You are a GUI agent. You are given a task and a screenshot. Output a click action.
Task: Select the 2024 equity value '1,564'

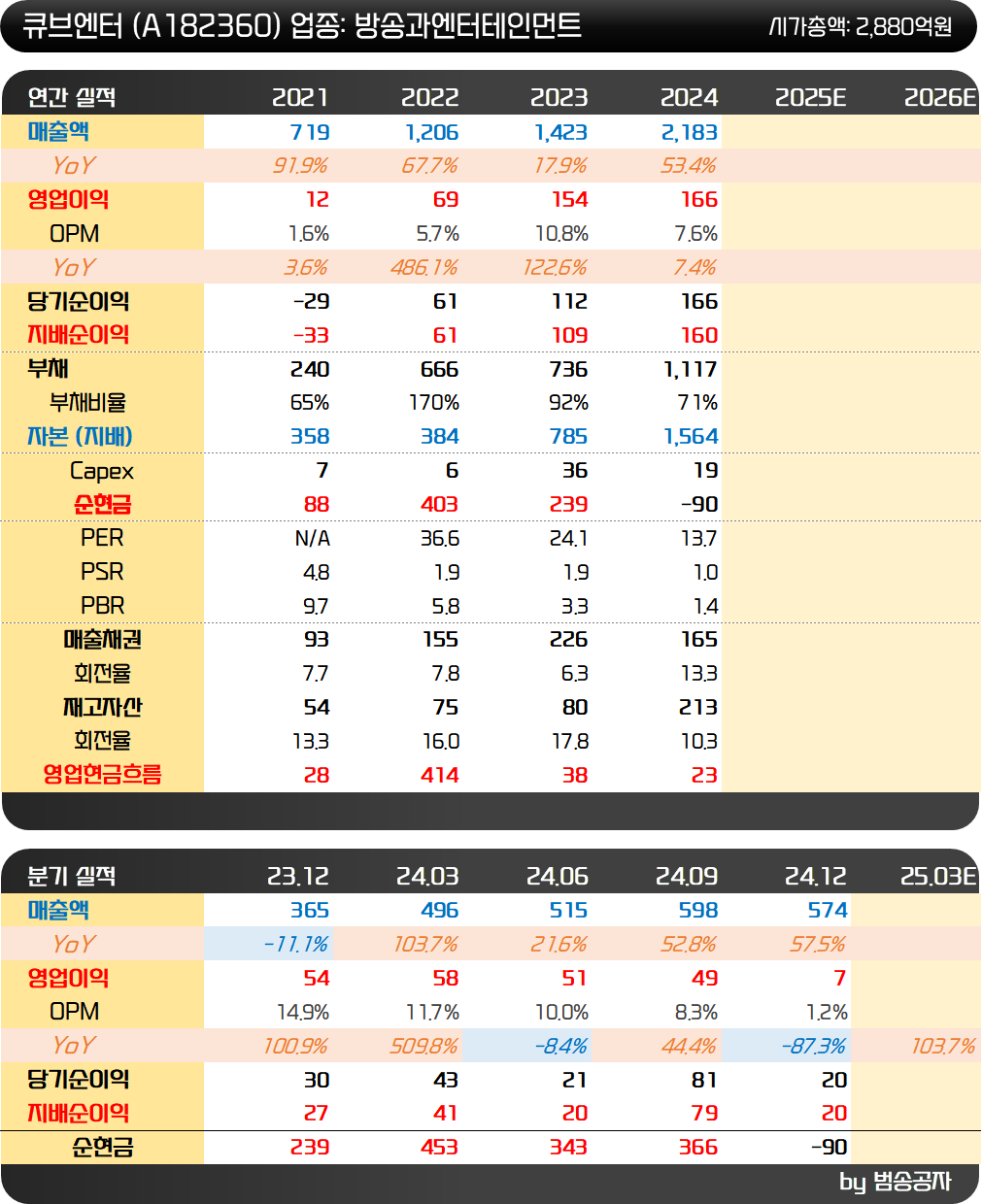[691, 437]
